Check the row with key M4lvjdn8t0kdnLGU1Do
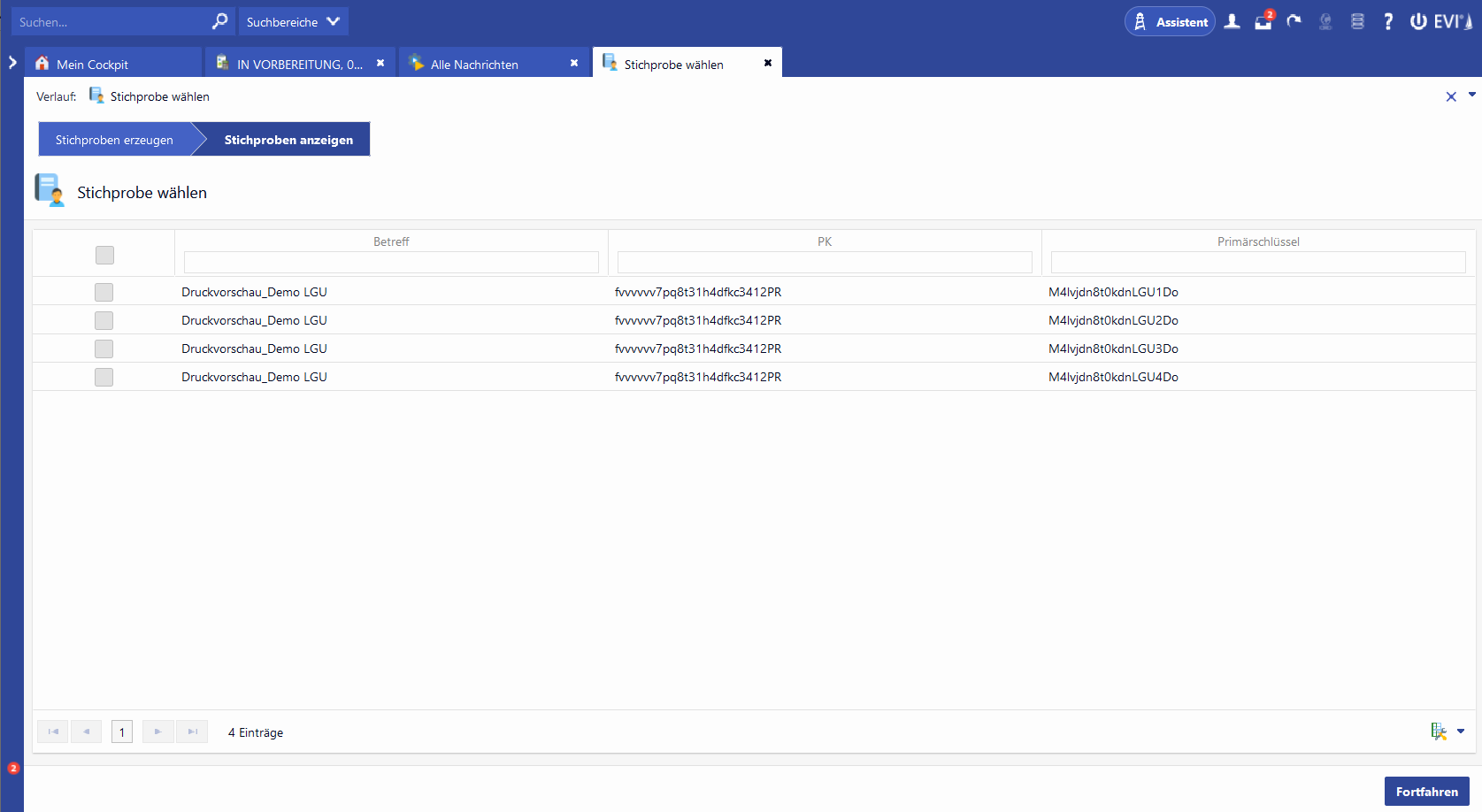Screen dimensions: 1482x812 click(x=104, y=292)
